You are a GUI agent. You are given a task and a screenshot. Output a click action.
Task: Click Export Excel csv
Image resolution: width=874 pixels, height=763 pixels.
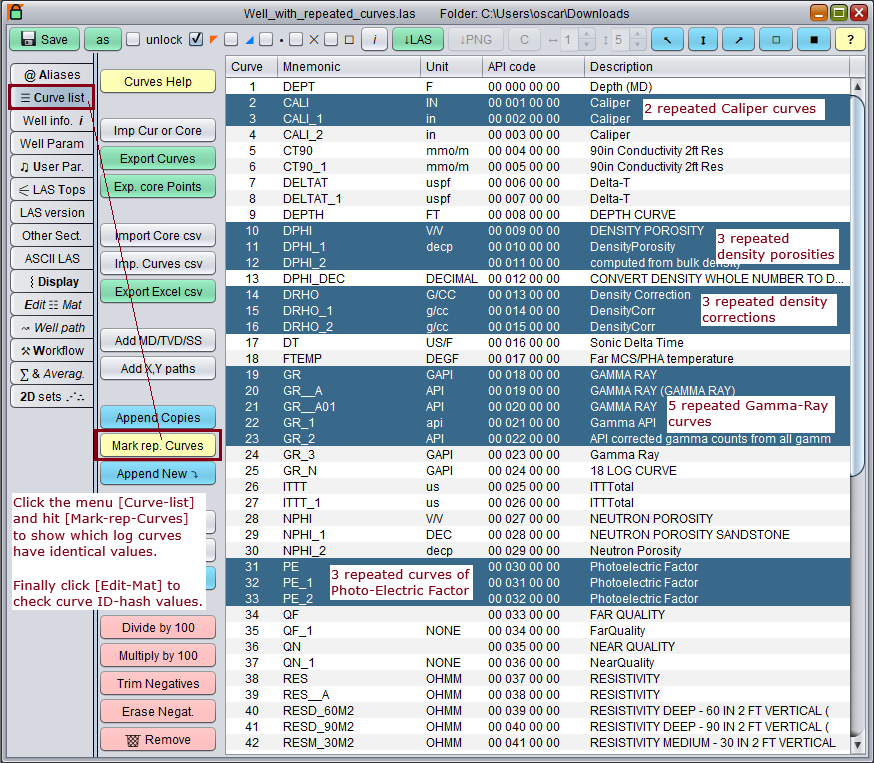pyautogui.click(x=157, y=291)
